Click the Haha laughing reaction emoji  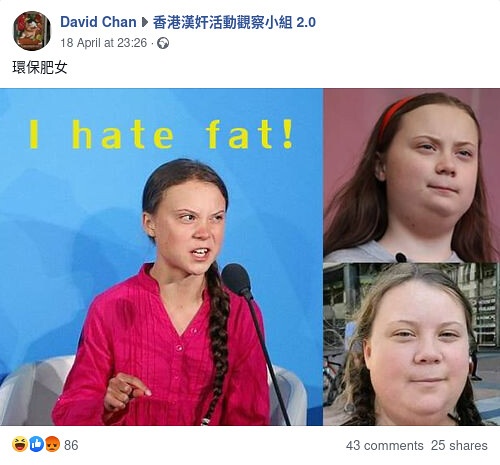pos(20,444)
